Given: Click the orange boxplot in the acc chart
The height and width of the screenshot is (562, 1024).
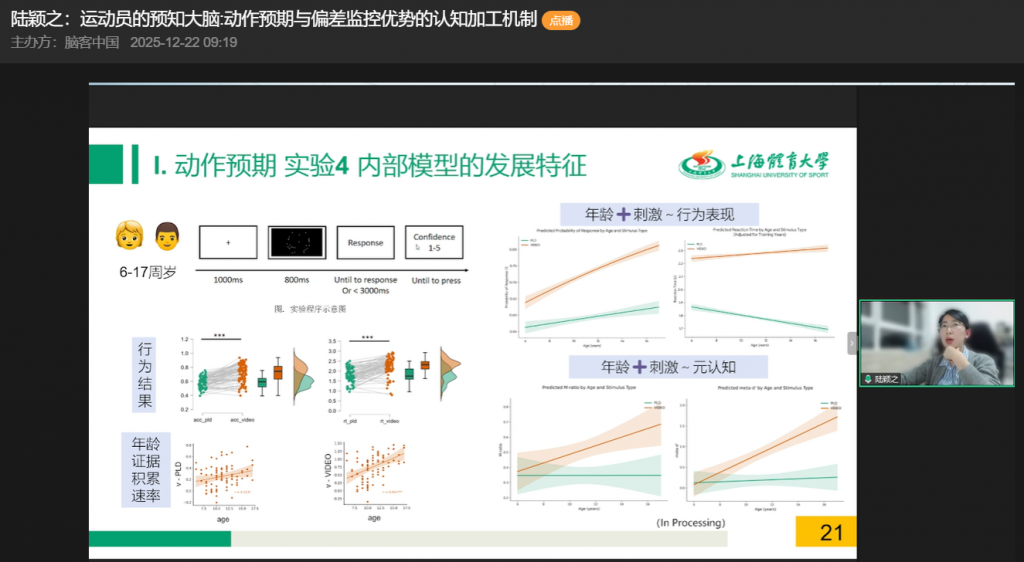Looking at the screenshot, I should [x=278, y=372].
